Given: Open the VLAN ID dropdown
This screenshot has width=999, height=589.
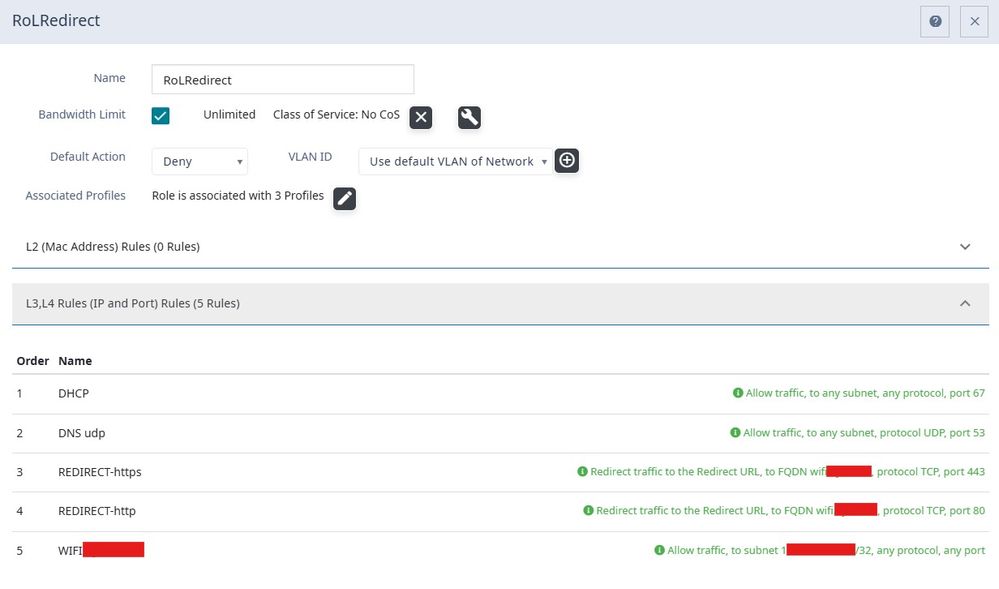Looking at the screenshot, I should point(455,161).
